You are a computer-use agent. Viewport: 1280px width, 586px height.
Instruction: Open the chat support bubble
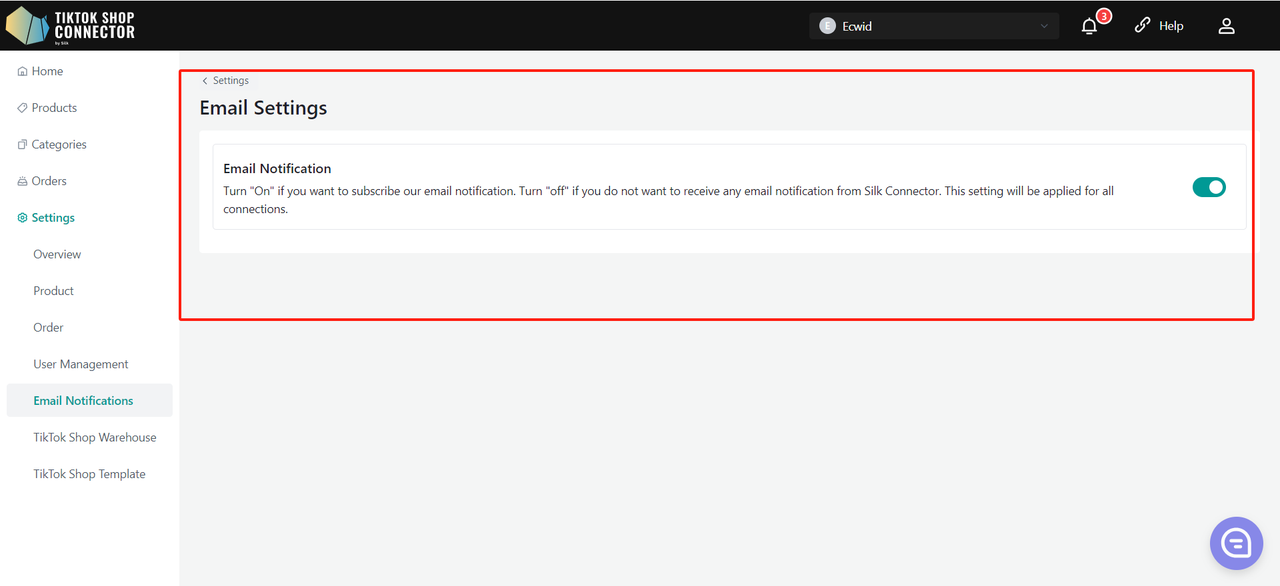point(1236,543)
